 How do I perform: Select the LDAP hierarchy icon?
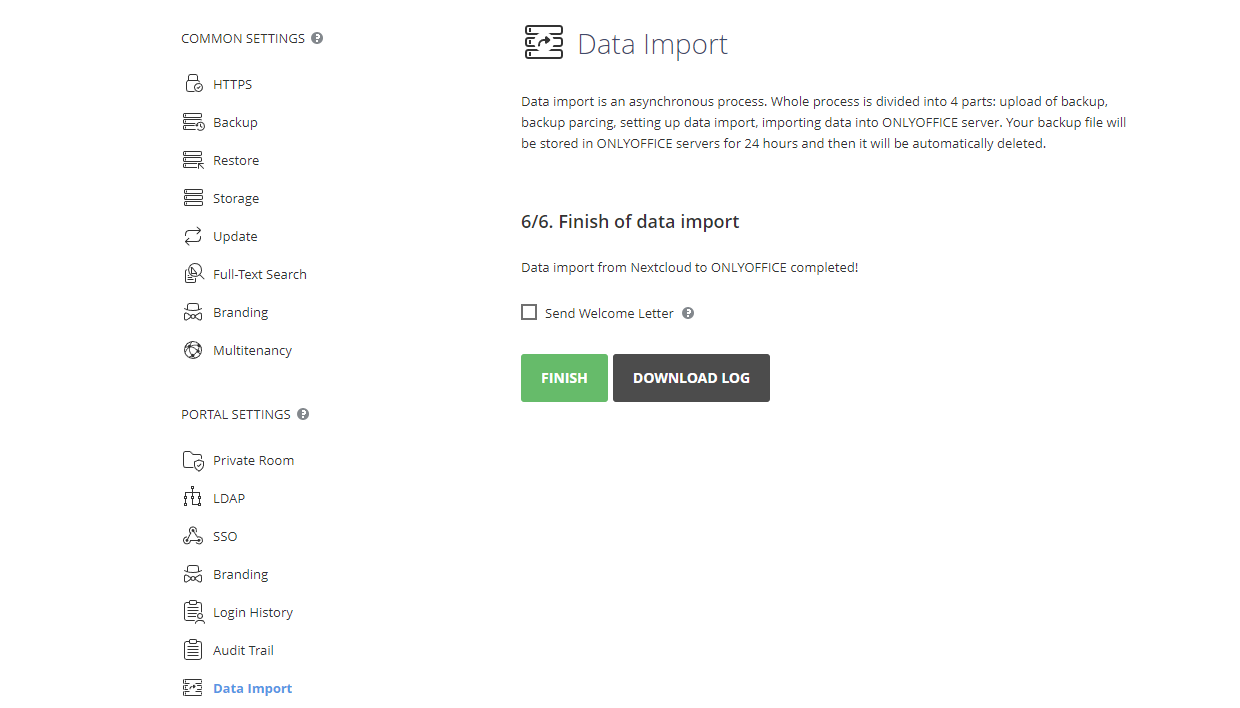point(193,497)
